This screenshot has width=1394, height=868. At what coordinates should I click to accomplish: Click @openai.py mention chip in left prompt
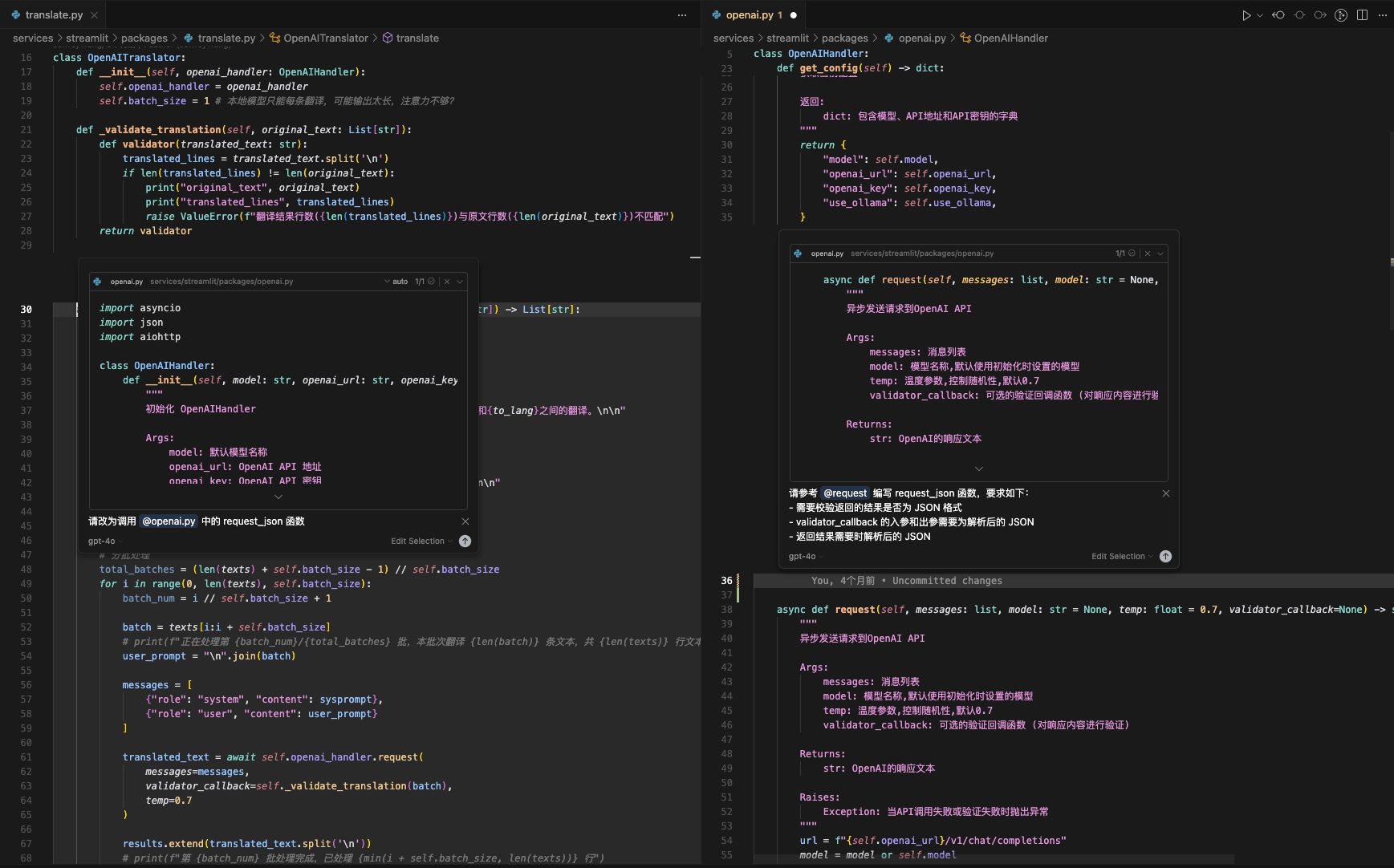169,521
